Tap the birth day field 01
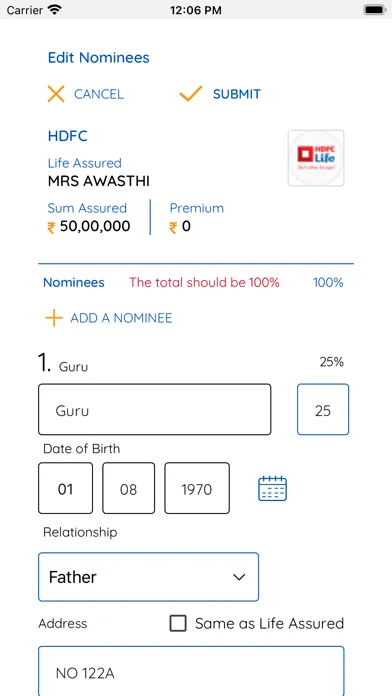392x696 pixels. coord(65,488)
